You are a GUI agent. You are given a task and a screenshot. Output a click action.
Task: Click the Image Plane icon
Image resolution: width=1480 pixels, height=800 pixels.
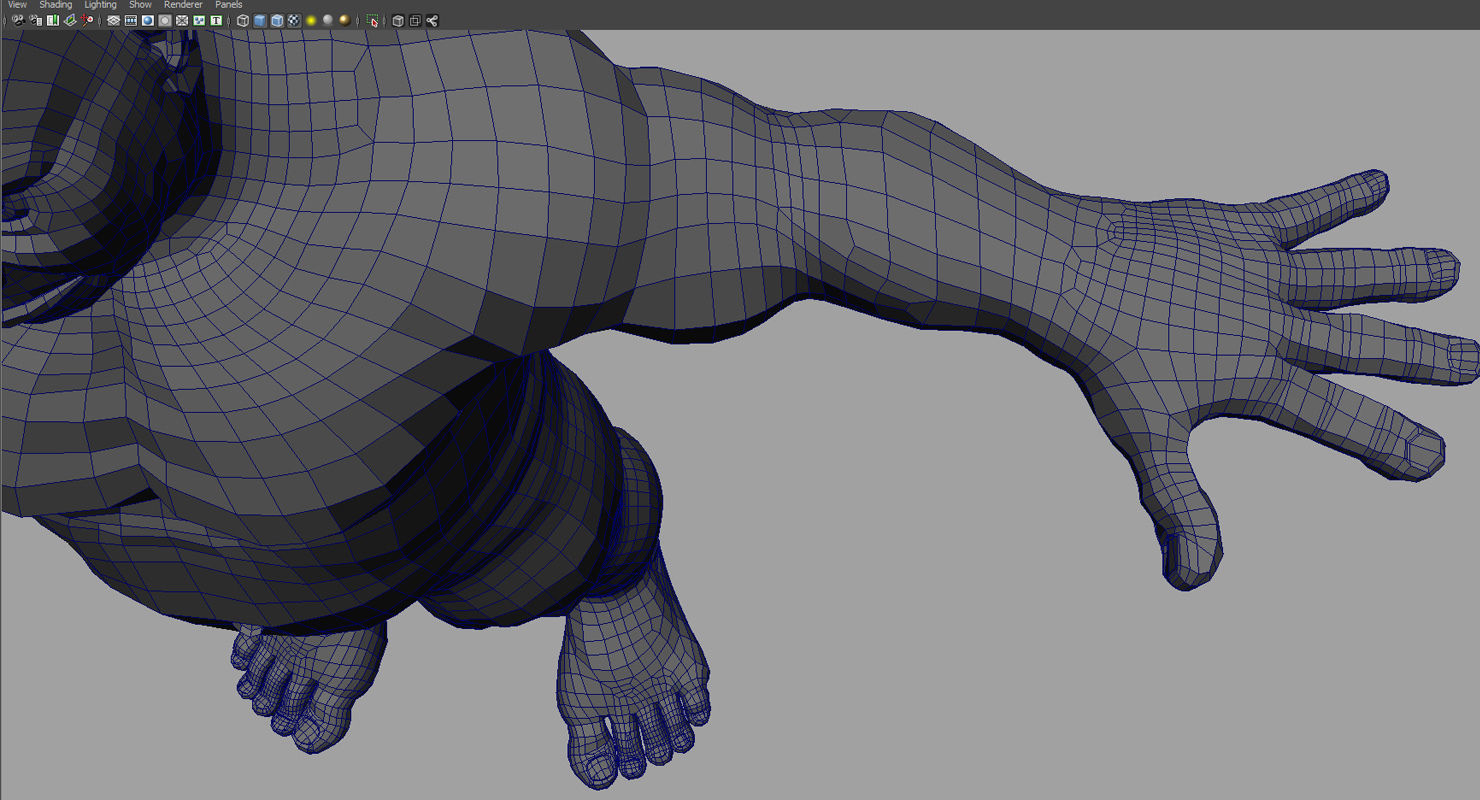tap(71, 20)
